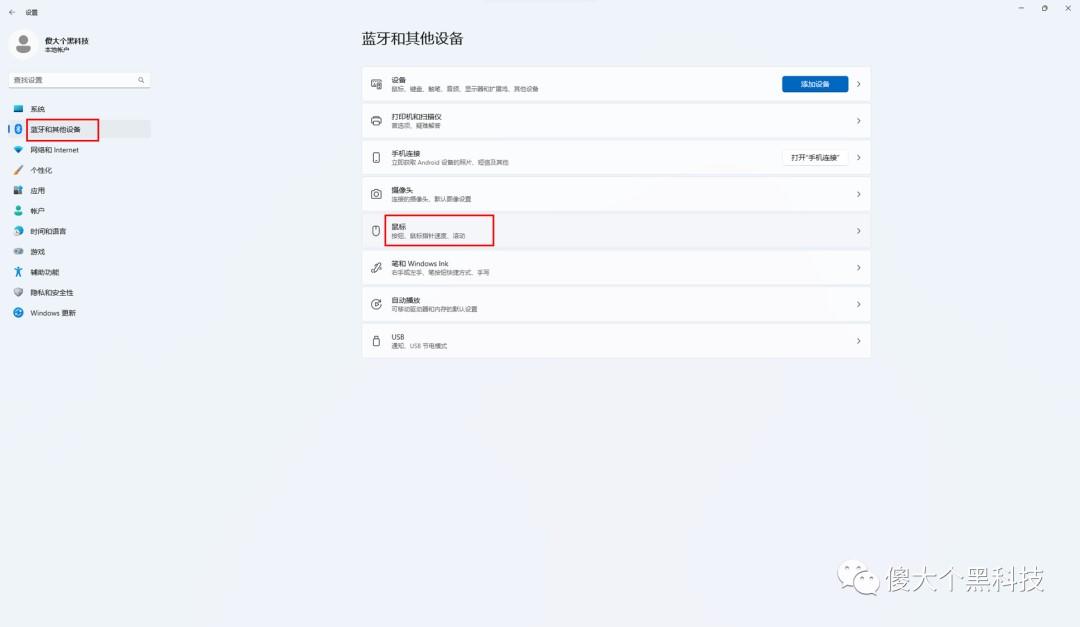Select 个性化 in the sidebar
This screenshot has height=627, width=1080.
tap(41, 170)
